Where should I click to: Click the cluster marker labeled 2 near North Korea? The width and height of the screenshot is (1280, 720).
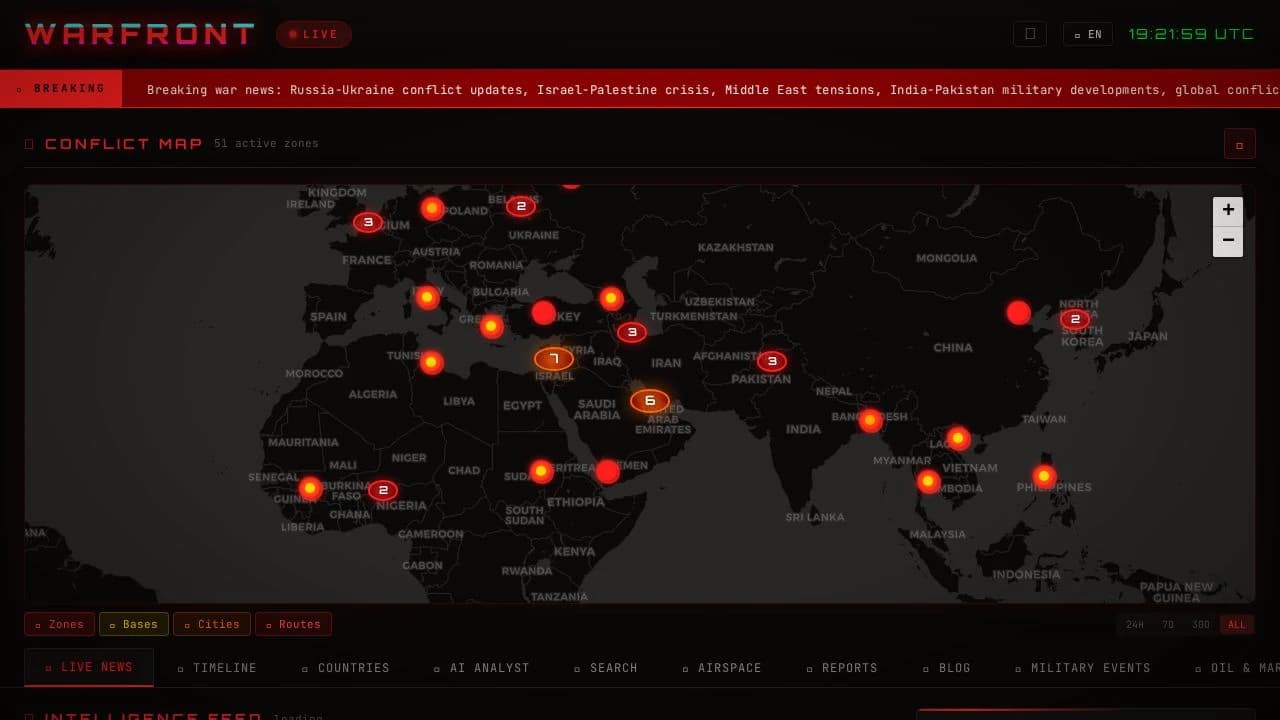point(1074,320)
